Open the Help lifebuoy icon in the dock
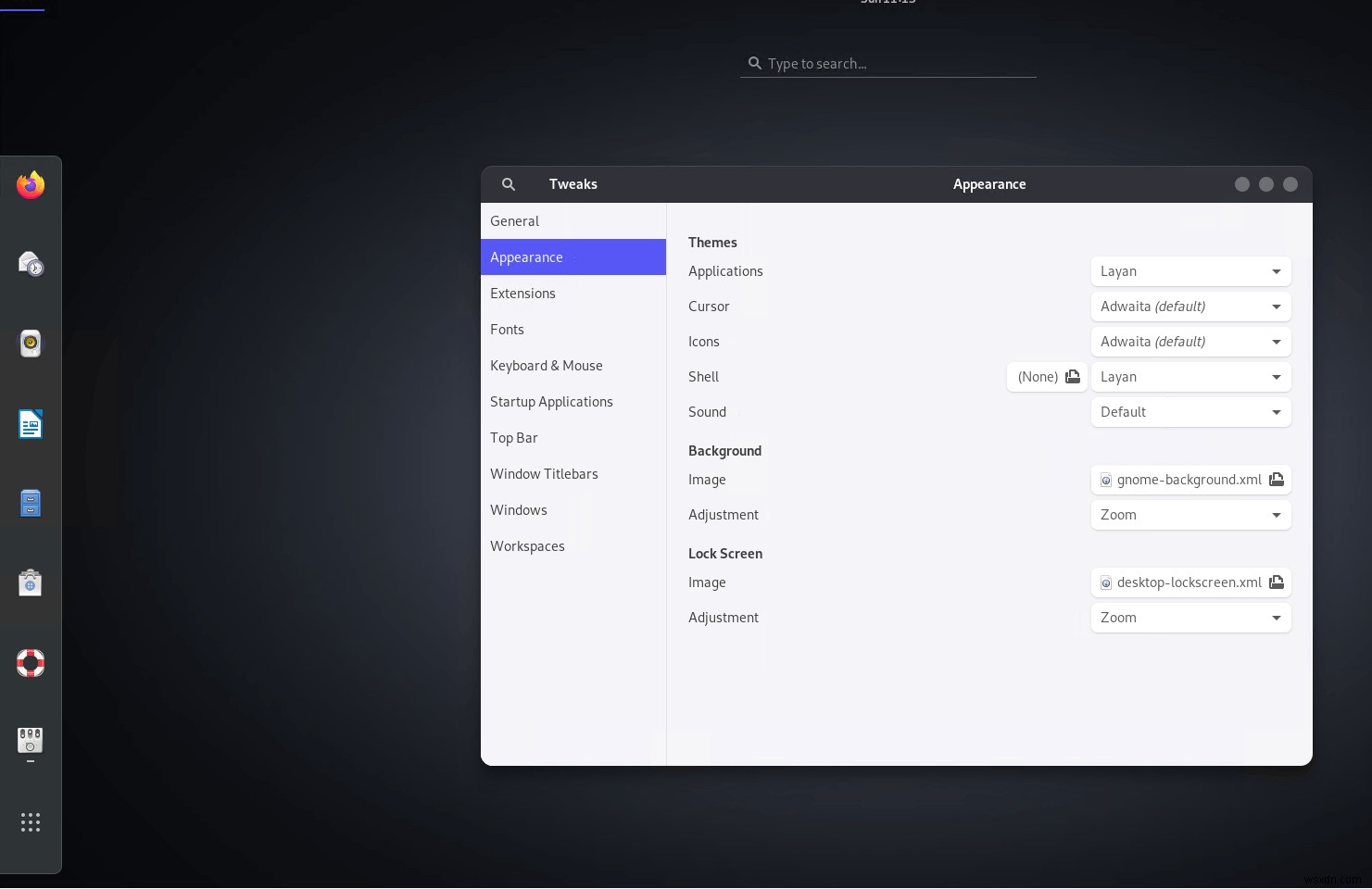 tap(31, 663)
